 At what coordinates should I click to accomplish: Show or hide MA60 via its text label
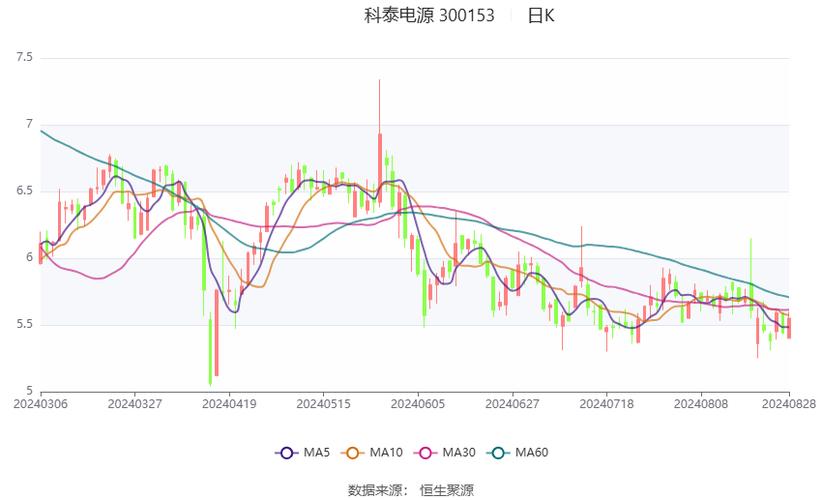[x=532, y=453]
